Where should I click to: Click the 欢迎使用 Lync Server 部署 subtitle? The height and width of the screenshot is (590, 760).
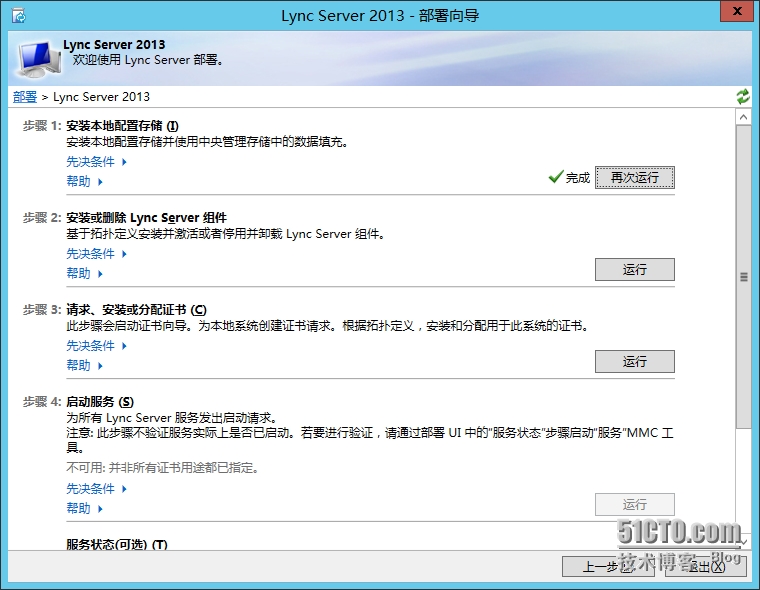[x=148, y=60]
